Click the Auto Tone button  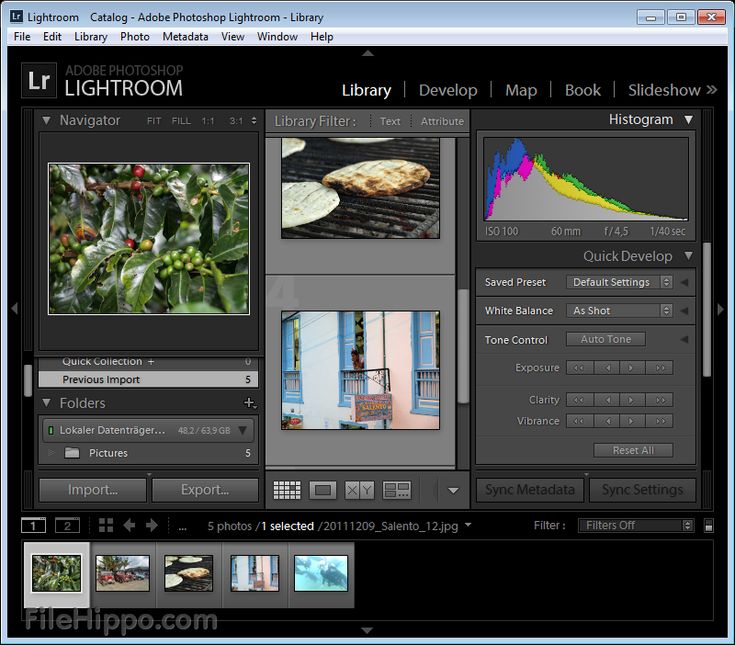pos(606,339)
